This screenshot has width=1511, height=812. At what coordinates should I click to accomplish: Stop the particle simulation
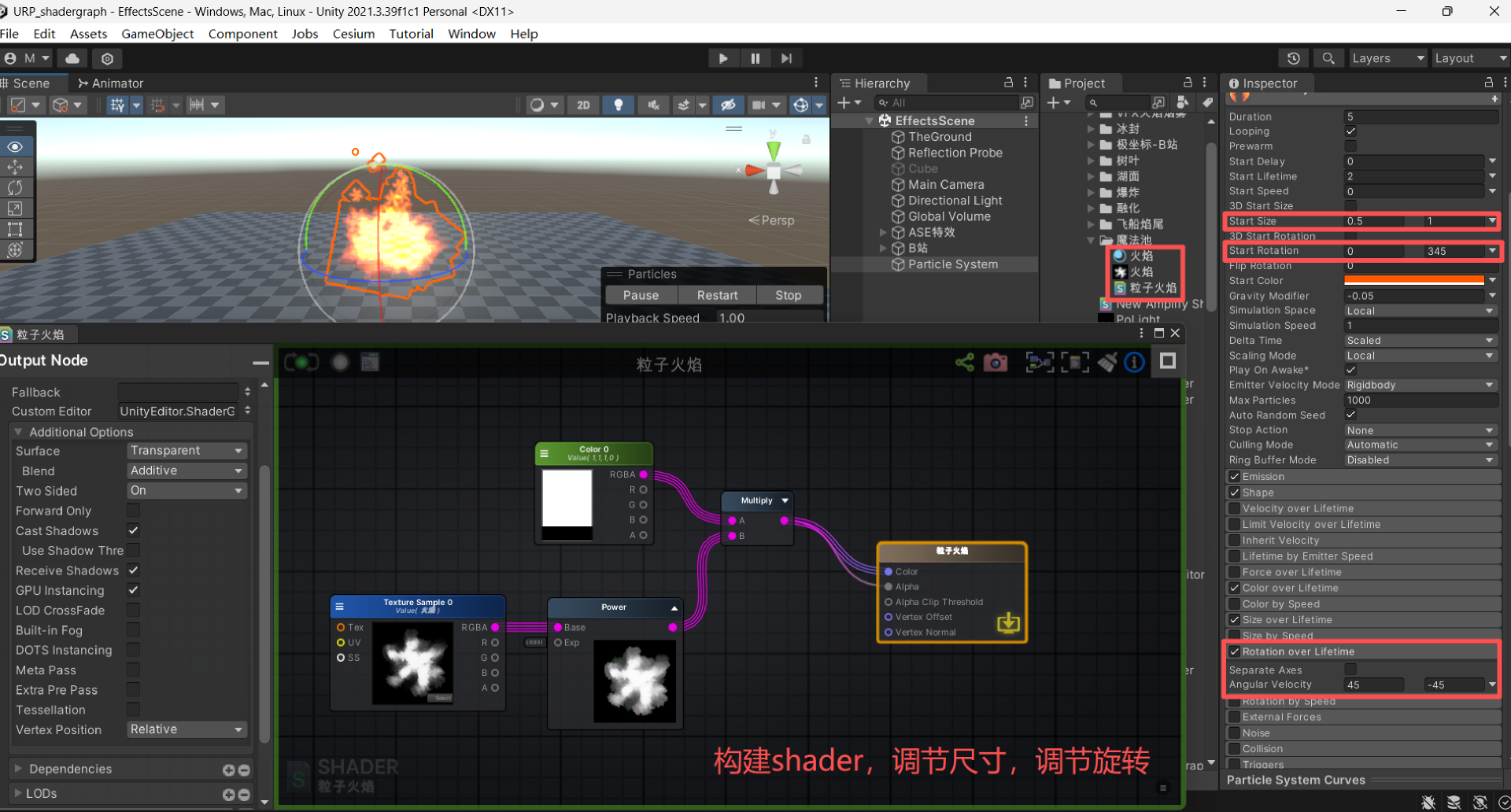click(x=788, y=295)
